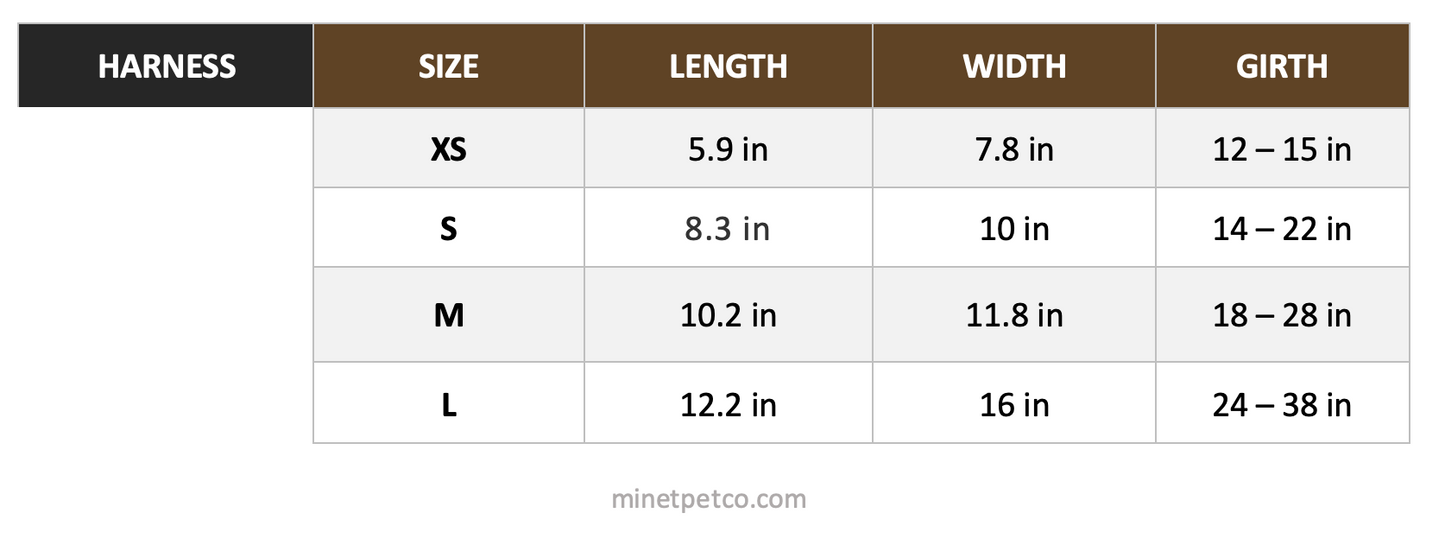Click the 24 – 38 in girth value
Viewport: 1445px width, 551px height.
click(1282, 405)
